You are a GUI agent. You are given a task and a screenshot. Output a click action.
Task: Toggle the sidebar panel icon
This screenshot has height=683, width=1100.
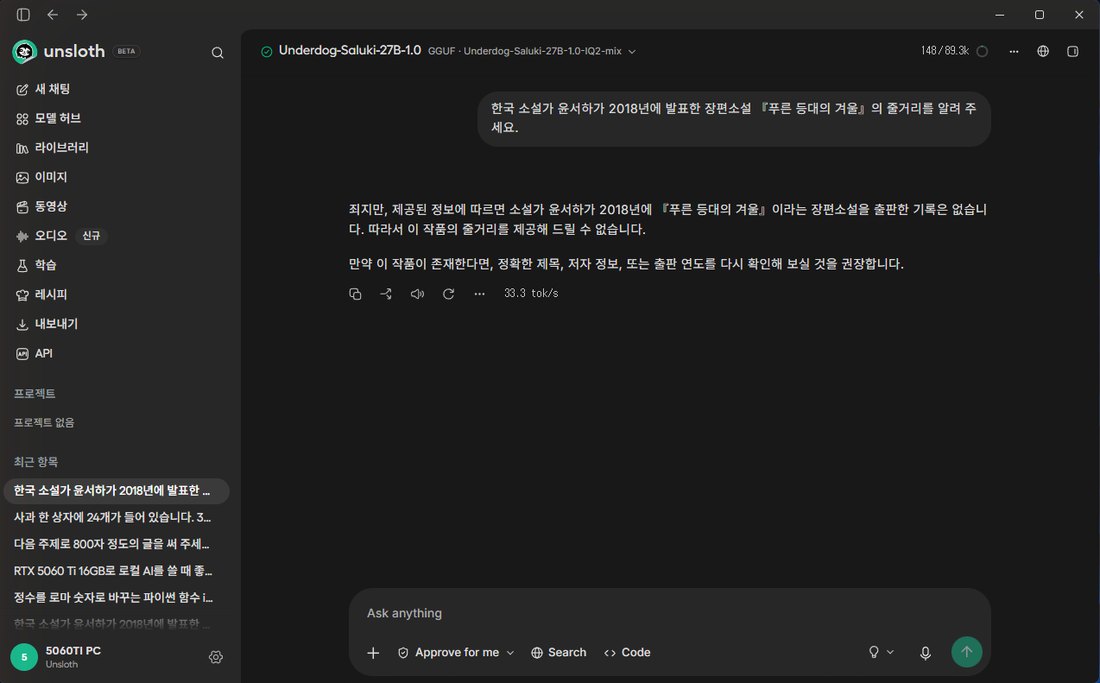(23, 15)
